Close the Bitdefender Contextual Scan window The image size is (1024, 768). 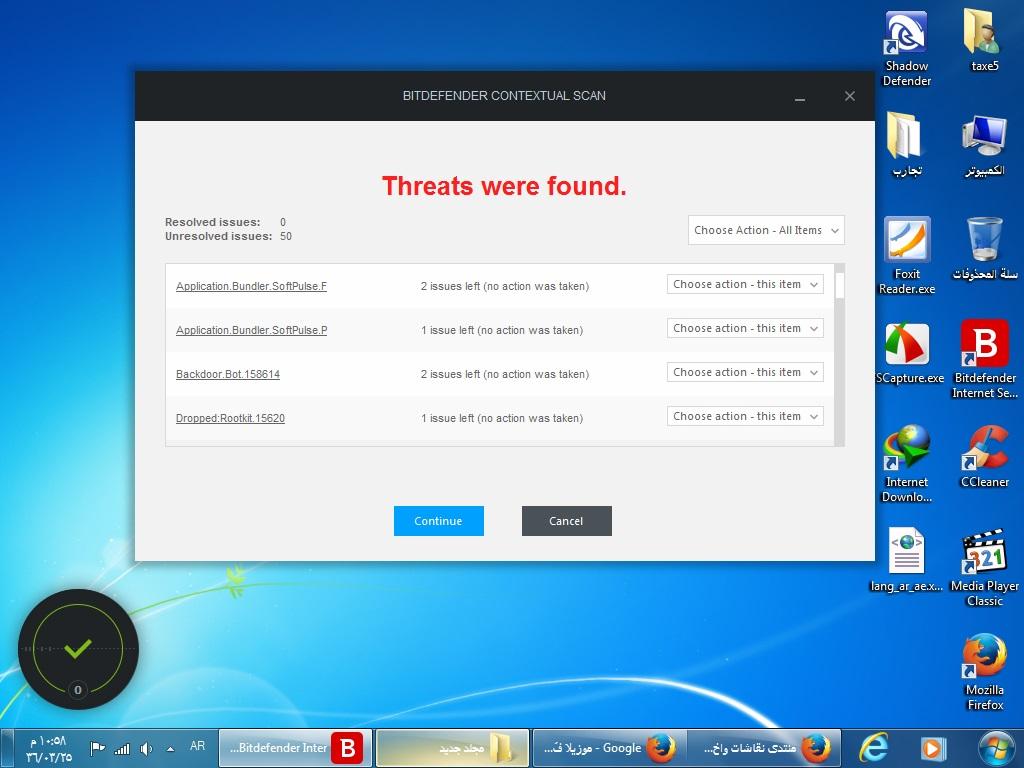tap(850, 96)
